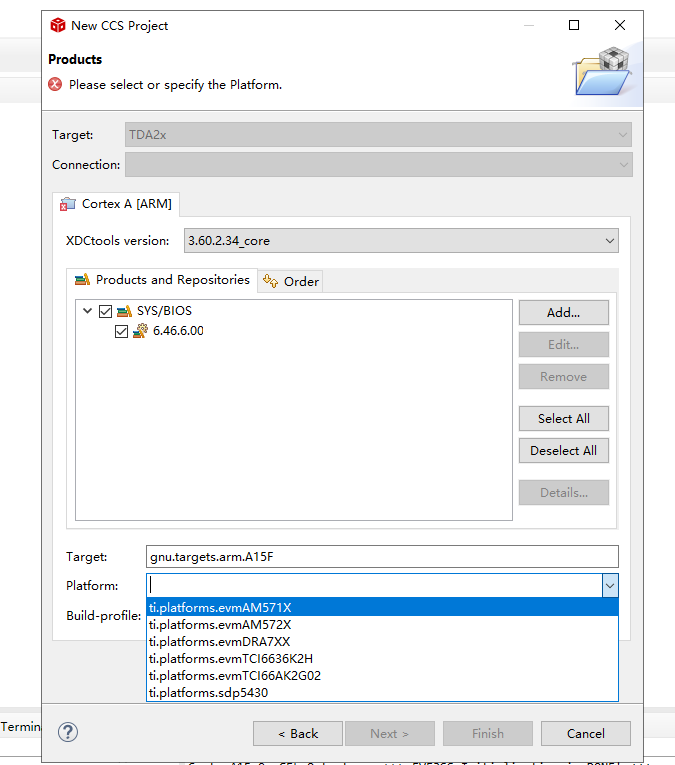Choose ti.platforms.evmAM572X from list
675x765 pixels.
point(382,624)
